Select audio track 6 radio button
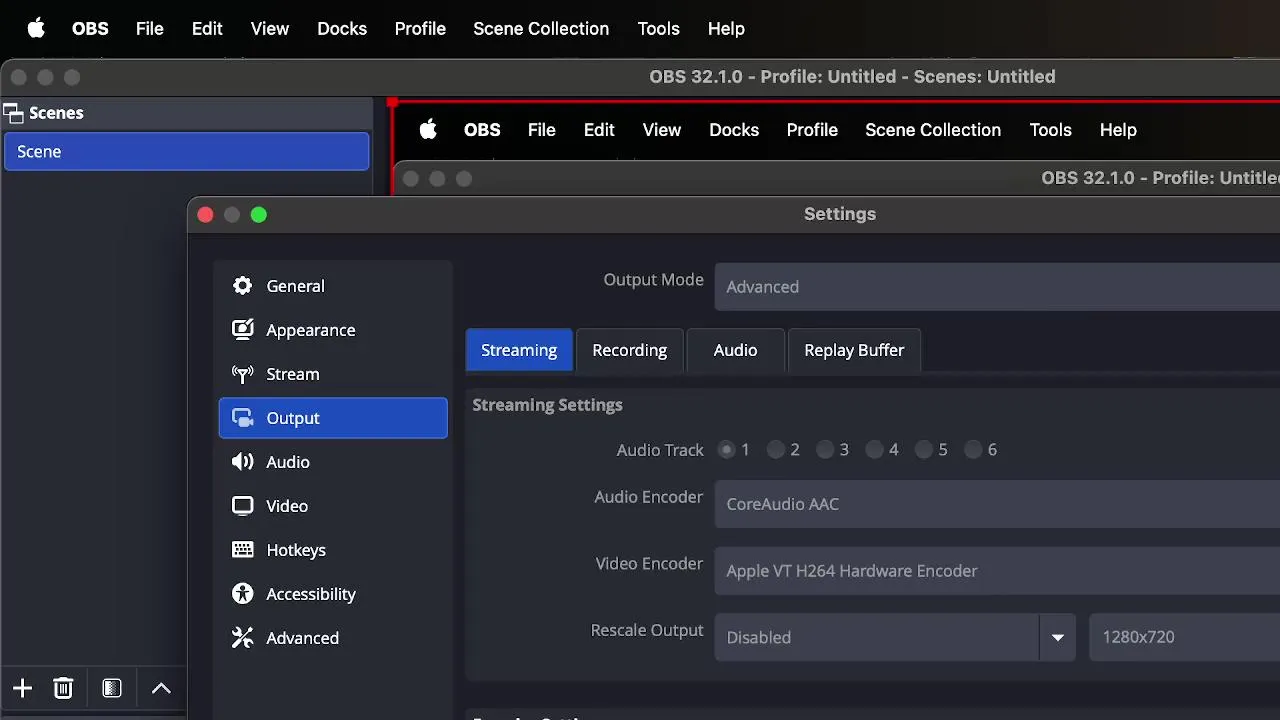Image resolution: width=1280 pixels, height=720 pixels. [x=973, y=450]
